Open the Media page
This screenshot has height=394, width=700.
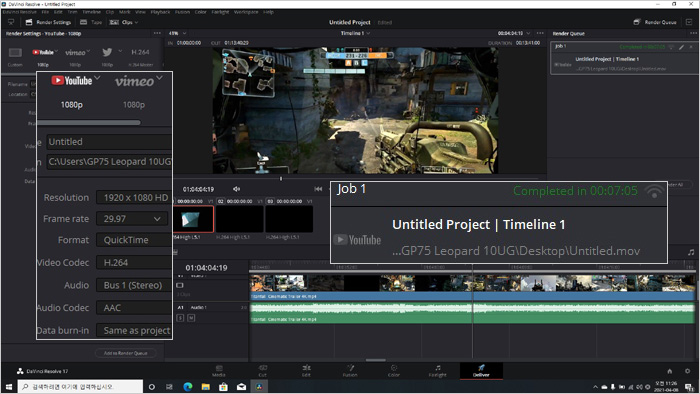(x=219, y=371)
